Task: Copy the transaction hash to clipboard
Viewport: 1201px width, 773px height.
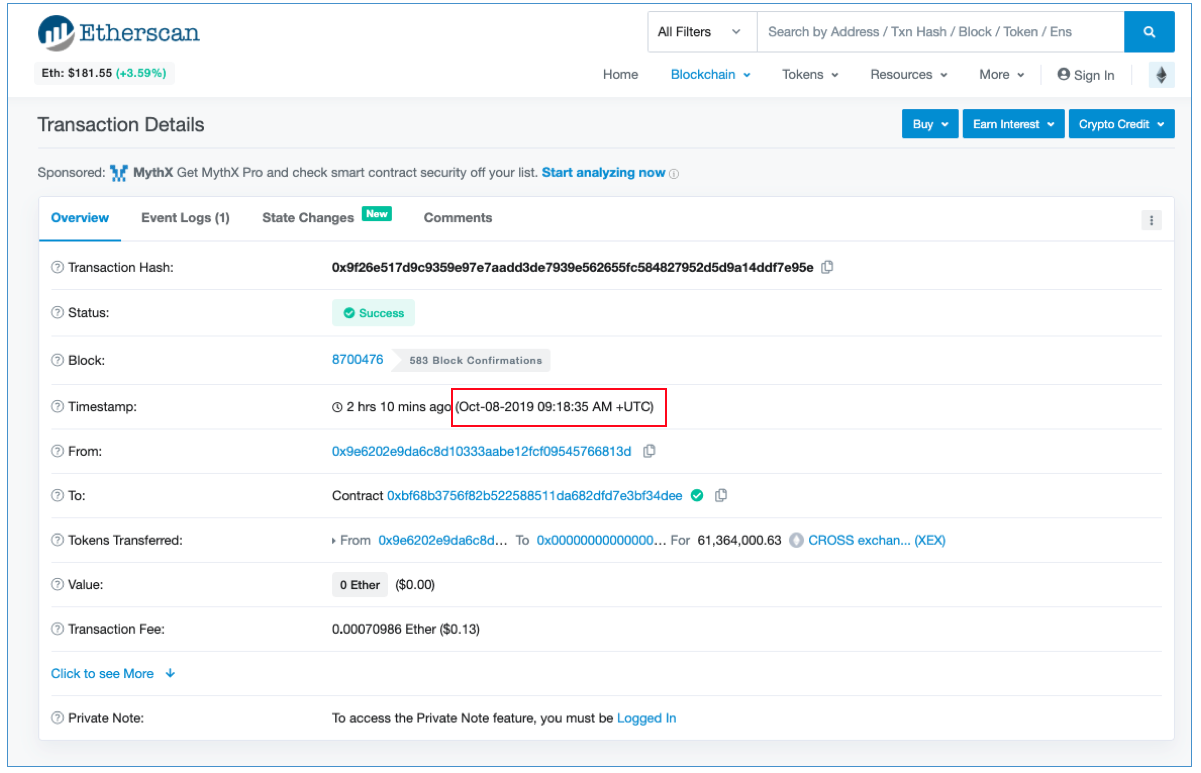Action: tap(827, 267)
